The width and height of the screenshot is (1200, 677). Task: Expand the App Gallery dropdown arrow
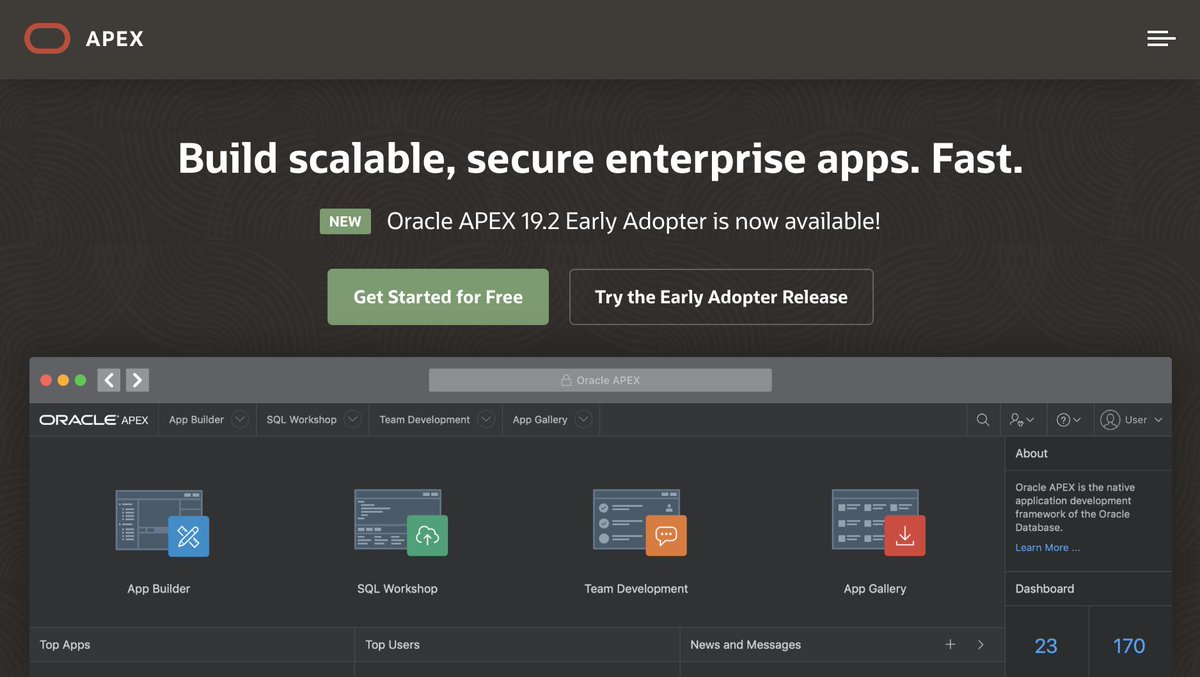(584, 420)
